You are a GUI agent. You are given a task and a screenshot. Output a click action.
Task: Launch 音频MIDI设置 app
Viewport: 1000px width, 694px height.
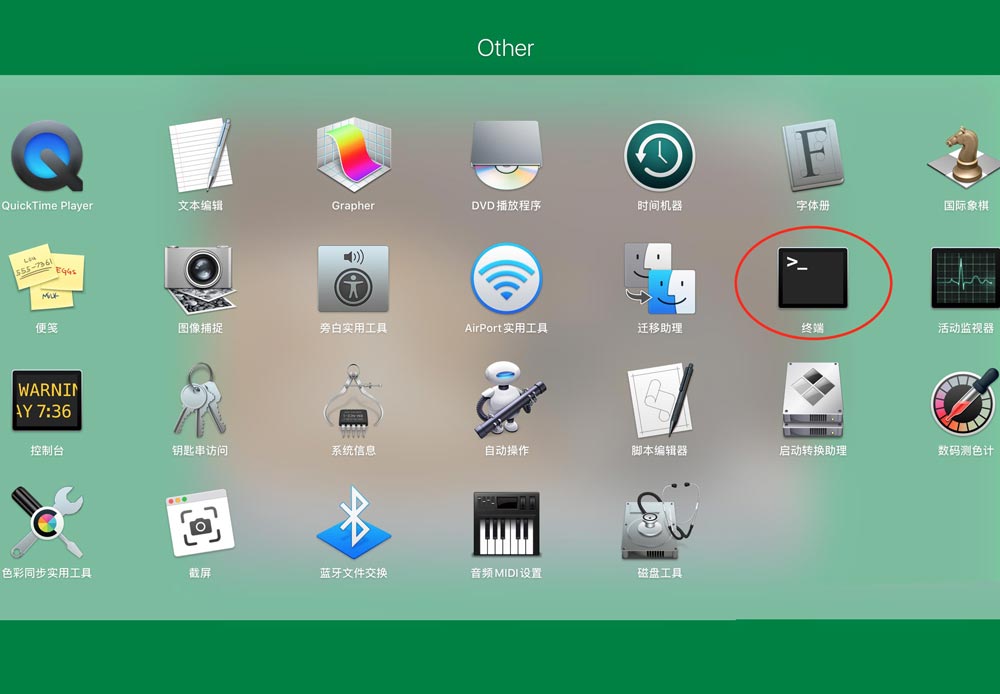point(506,523)
